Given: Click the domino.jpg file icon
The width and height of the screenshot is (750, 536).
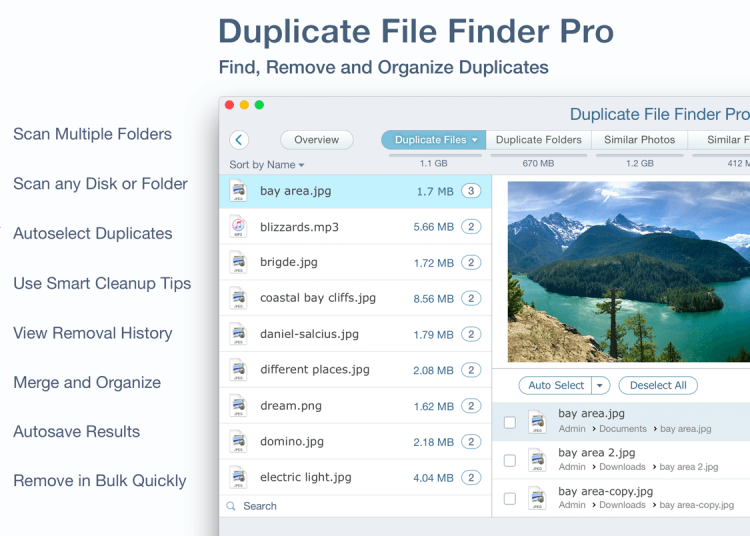Looking at the screenshot, I should click(238, 442).
